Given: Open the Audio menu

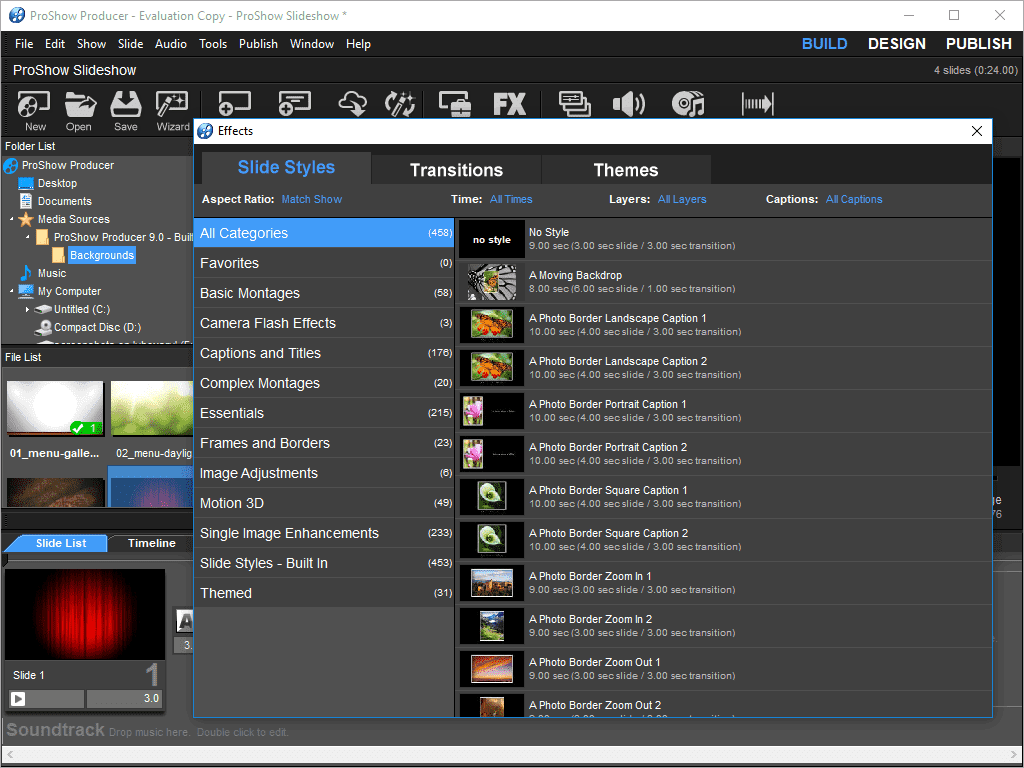Looking at the screenshot, I should coord(170,44).
